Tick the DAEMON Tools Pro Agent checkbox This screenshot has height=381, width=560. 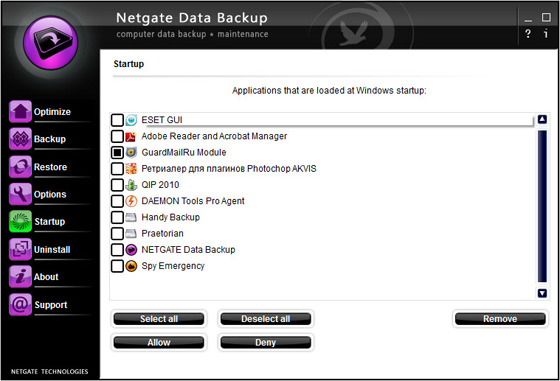pyautogui.click(x=117, y=201)
